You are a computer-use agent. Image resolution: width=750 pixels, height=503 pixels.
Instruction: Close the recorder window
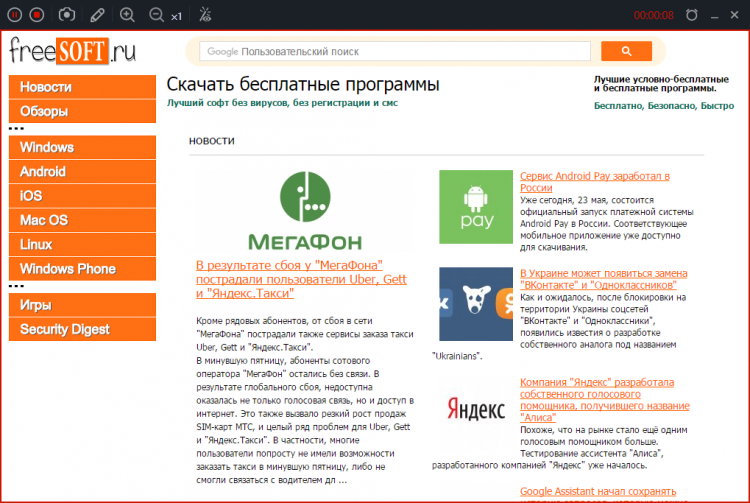tap(735, 15)
